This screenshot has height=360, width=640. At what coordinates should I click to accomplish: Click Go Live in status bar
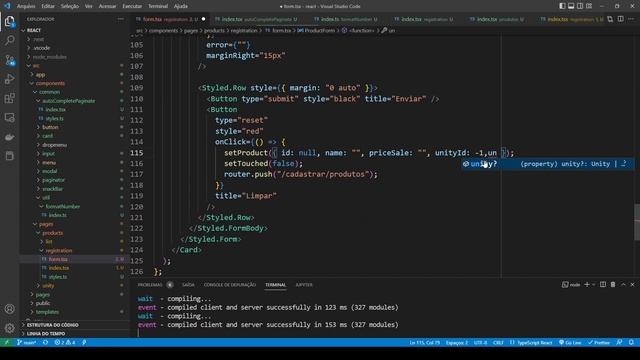(570, 342)
